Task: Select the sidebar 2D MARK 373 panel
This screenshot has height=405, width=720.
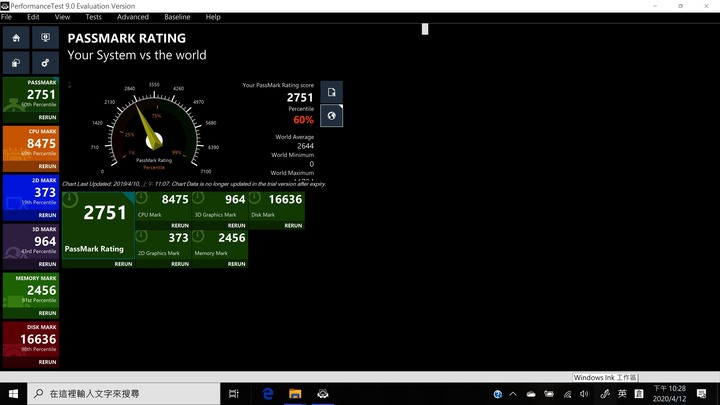Action: (31, 197)
